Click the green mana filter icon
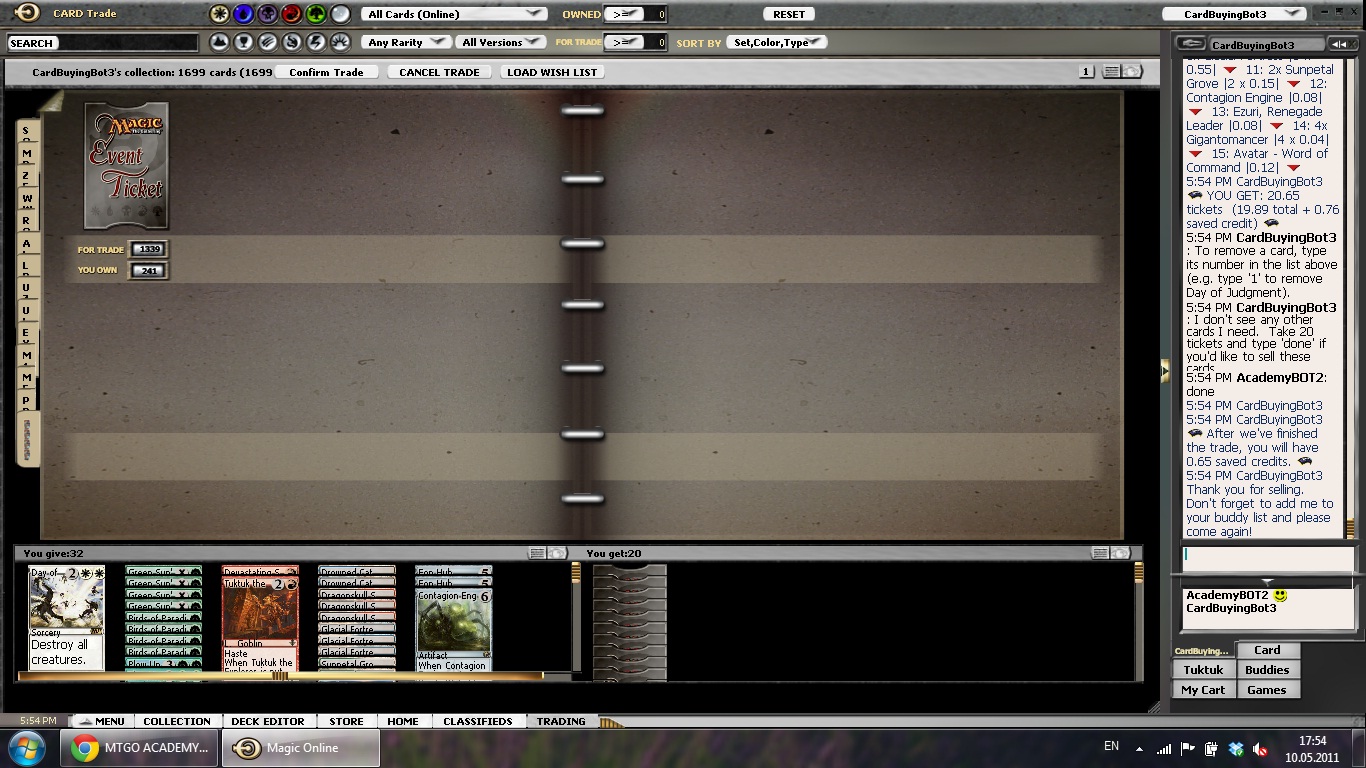The width and height of the screenshot is (1366, 768). 316,14
